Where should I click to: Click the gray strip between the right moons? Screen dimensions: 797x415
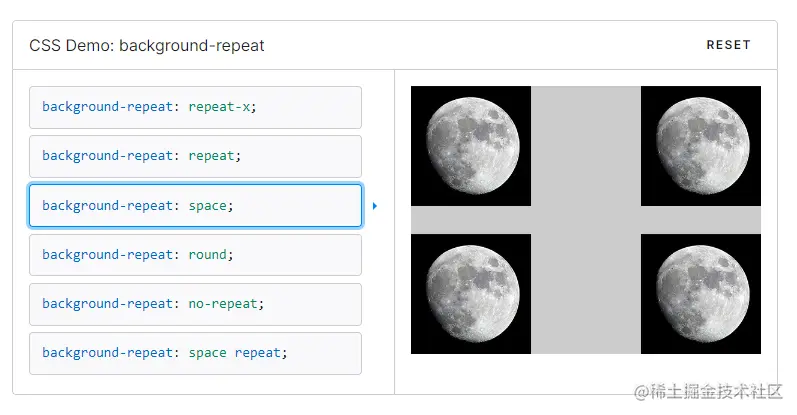point(701,220)
